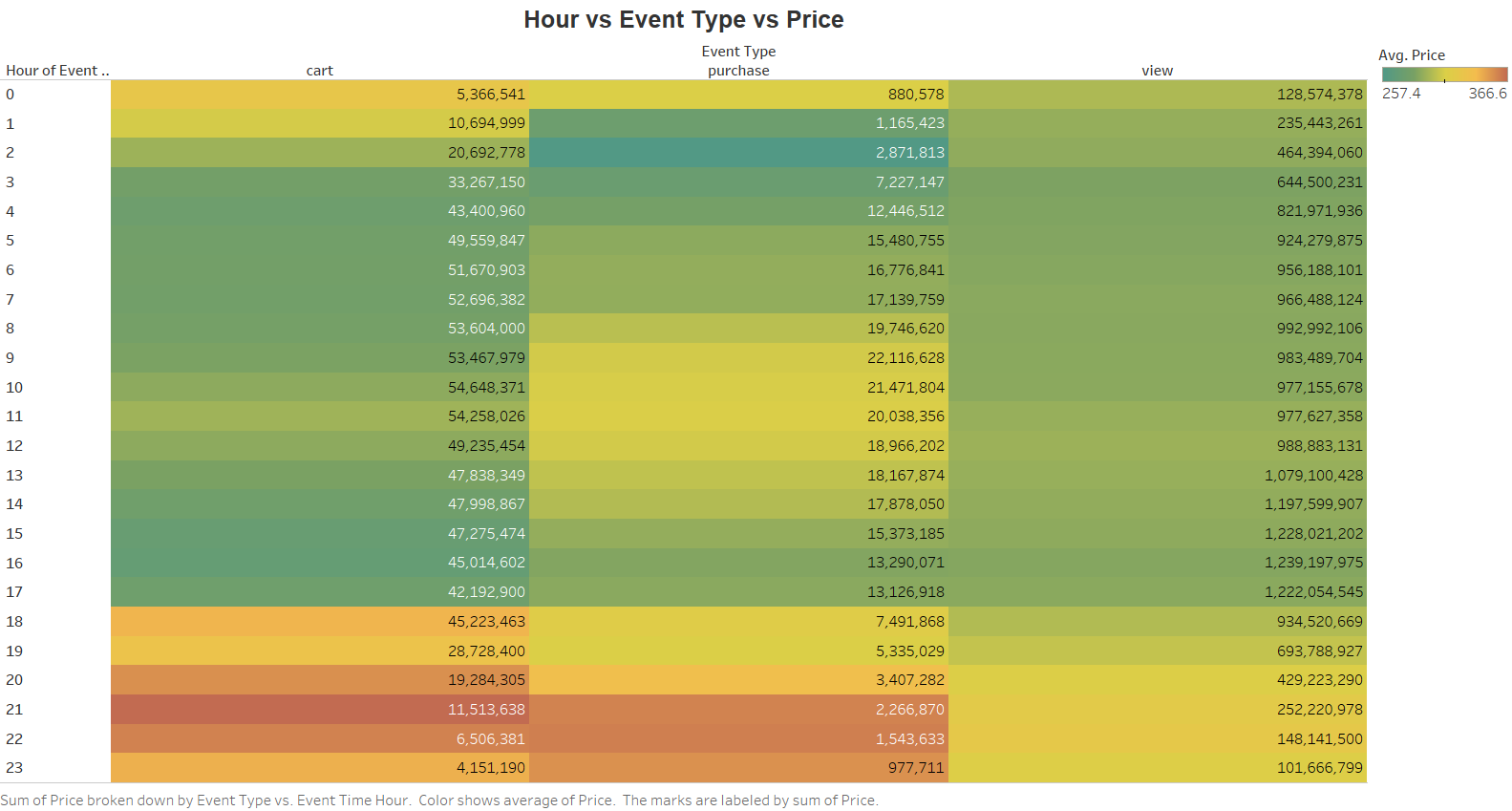Click the 'Event Type' column header label
The width and height of the screenshot is (1512, 811).
(x=738, y=52)
